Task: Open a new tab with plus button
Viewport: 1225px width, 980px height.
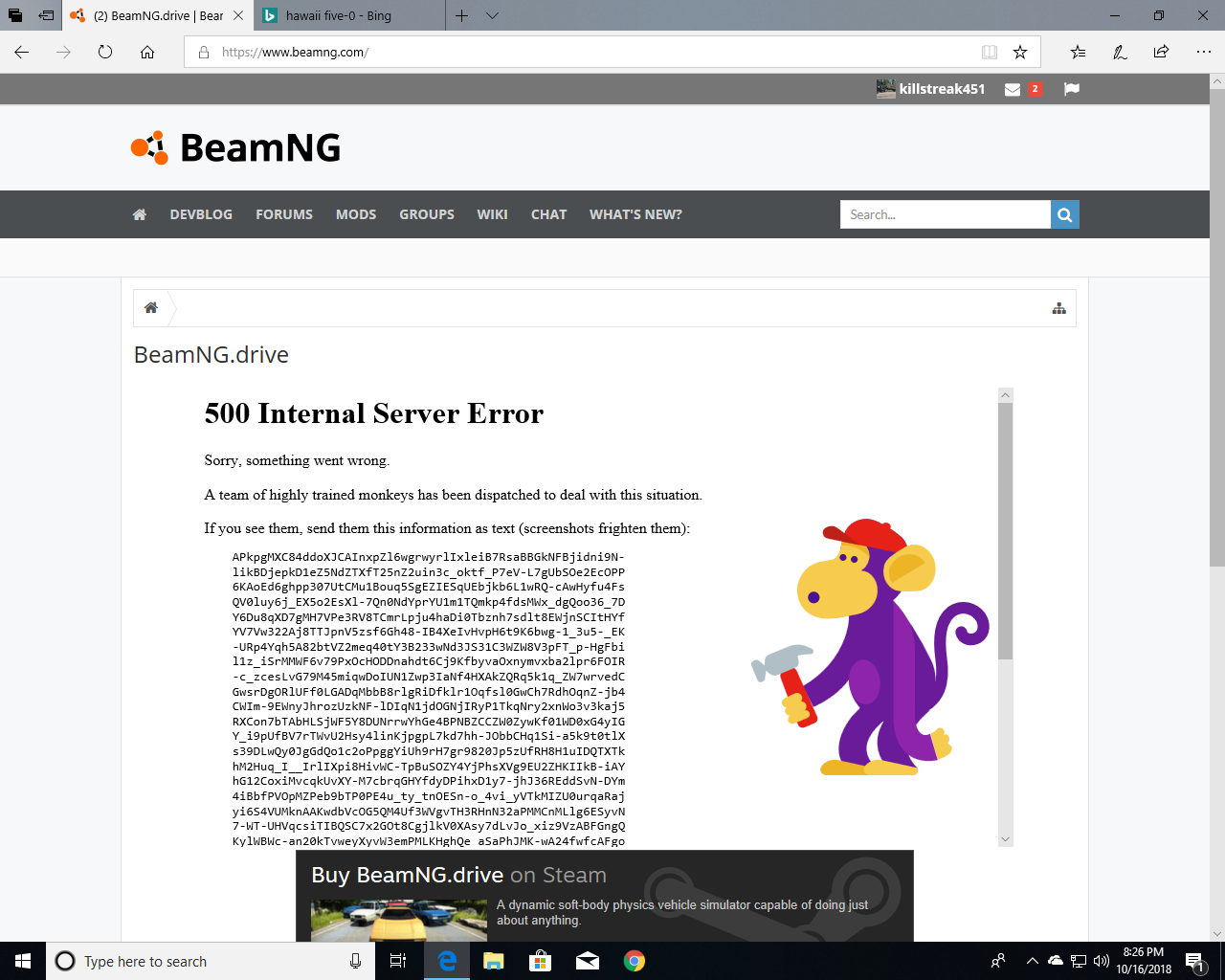Action: tap(462, 15)
